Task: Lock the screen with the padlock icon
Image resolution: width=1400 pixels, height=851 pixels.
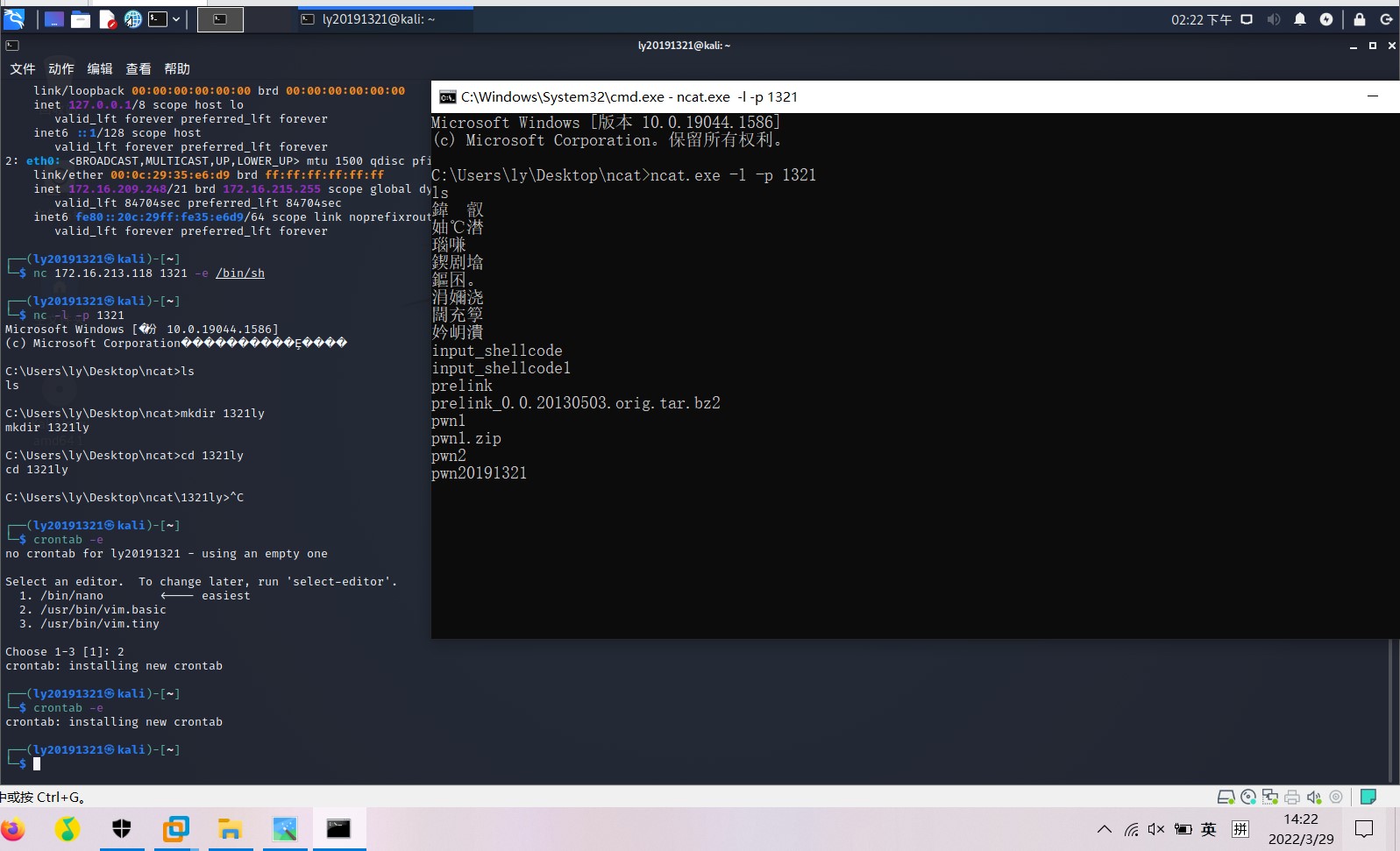Action: (1360, 19)
